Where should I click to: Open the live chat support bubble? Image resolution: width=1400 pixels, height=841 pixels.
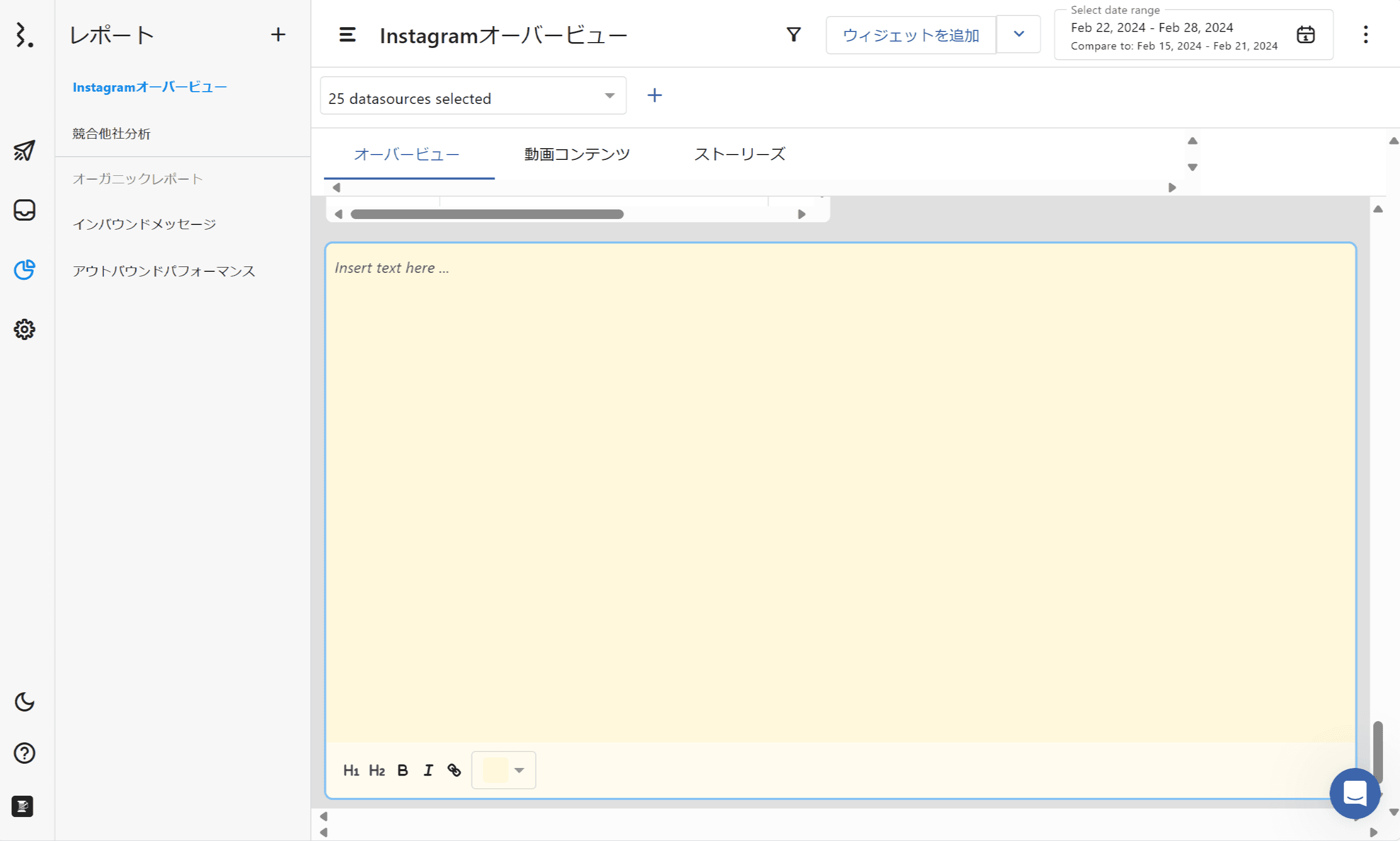coord(1355,793)
